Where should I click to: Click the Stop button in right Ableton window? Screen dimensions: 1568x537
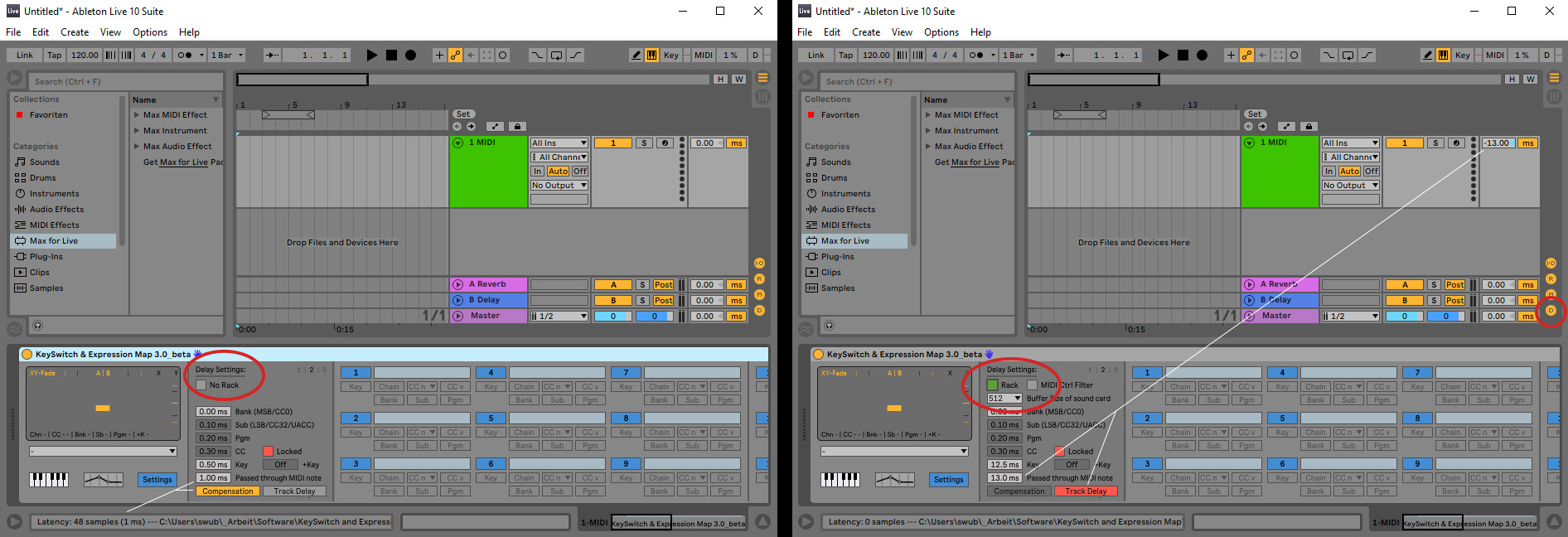point(1183,56)
